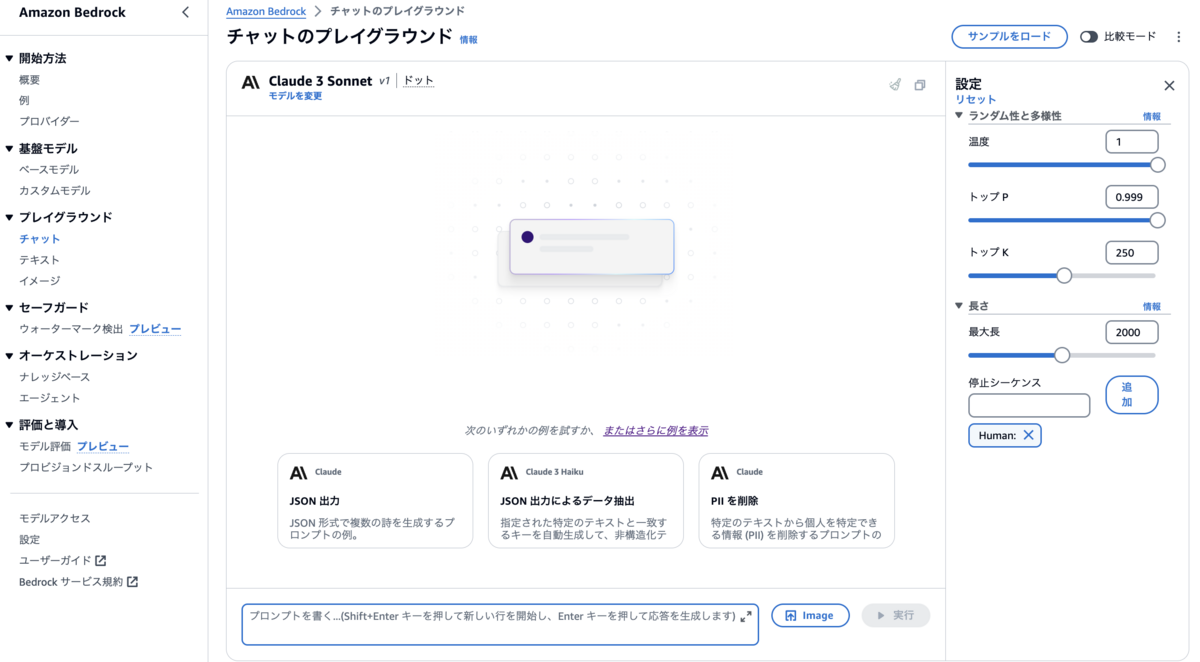Click 情報 link next to page title
This screenshot has width=1200, height=662.
click(x=468, y=40)
